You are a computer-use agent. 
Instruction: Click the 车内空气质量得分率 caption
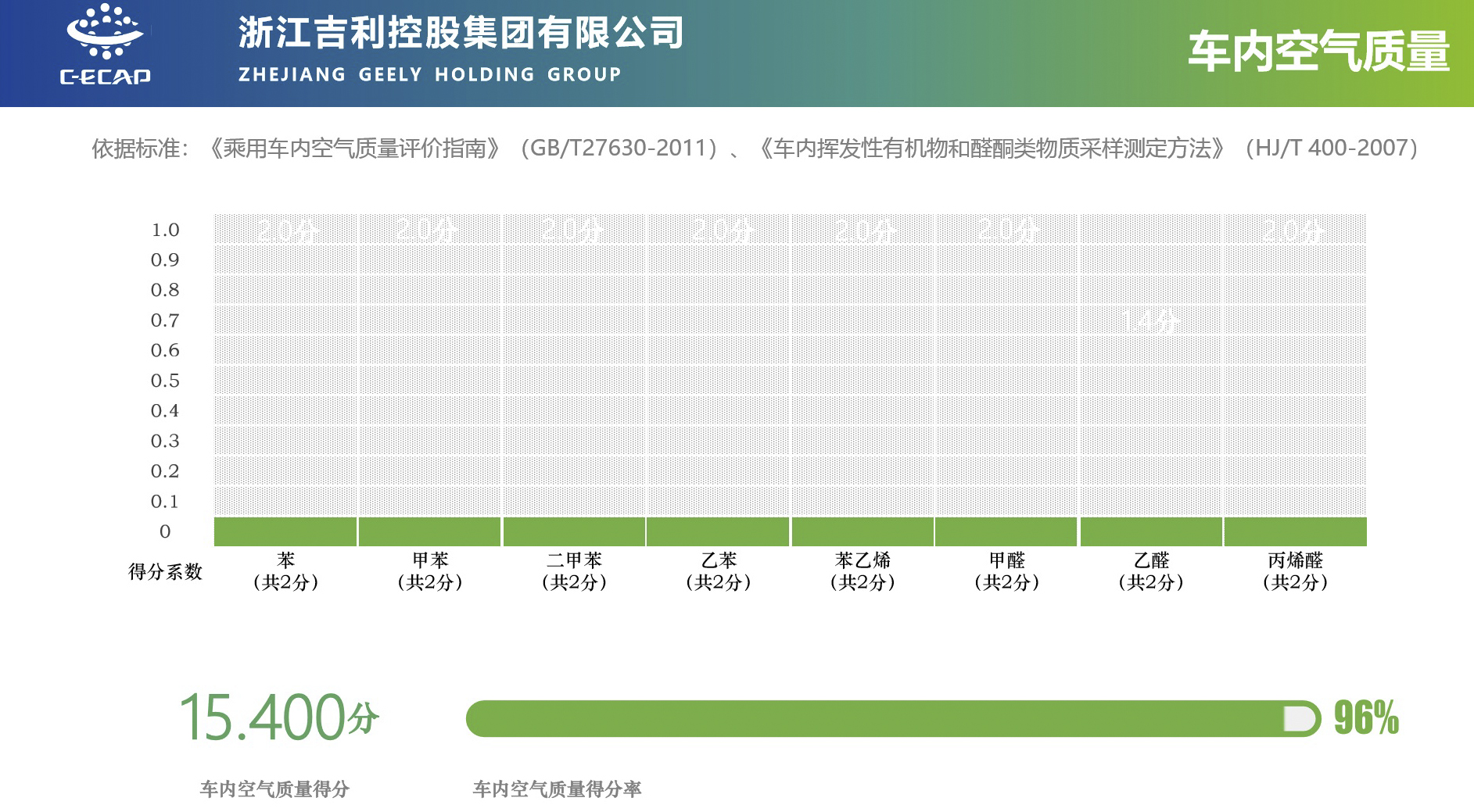tap(557, 789)
